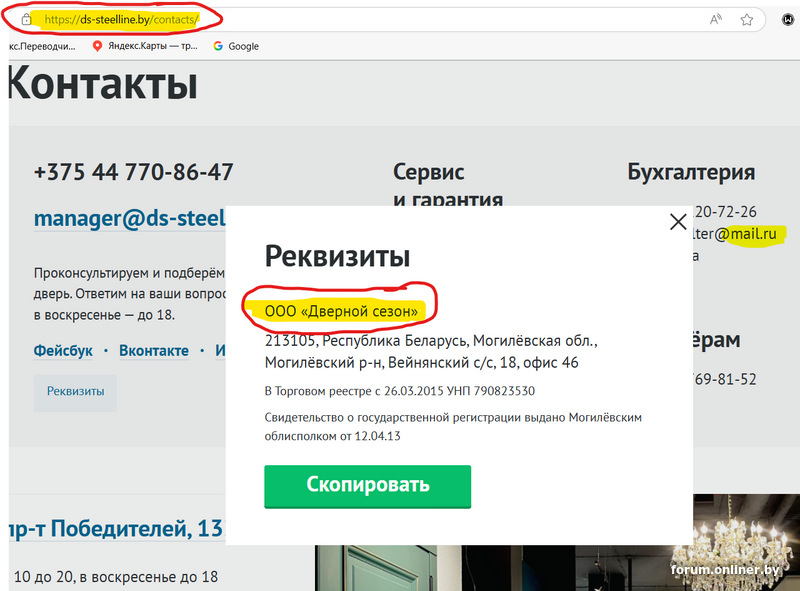Click the ООО «Дверной сезон» company name

click(x=341, y=311)
